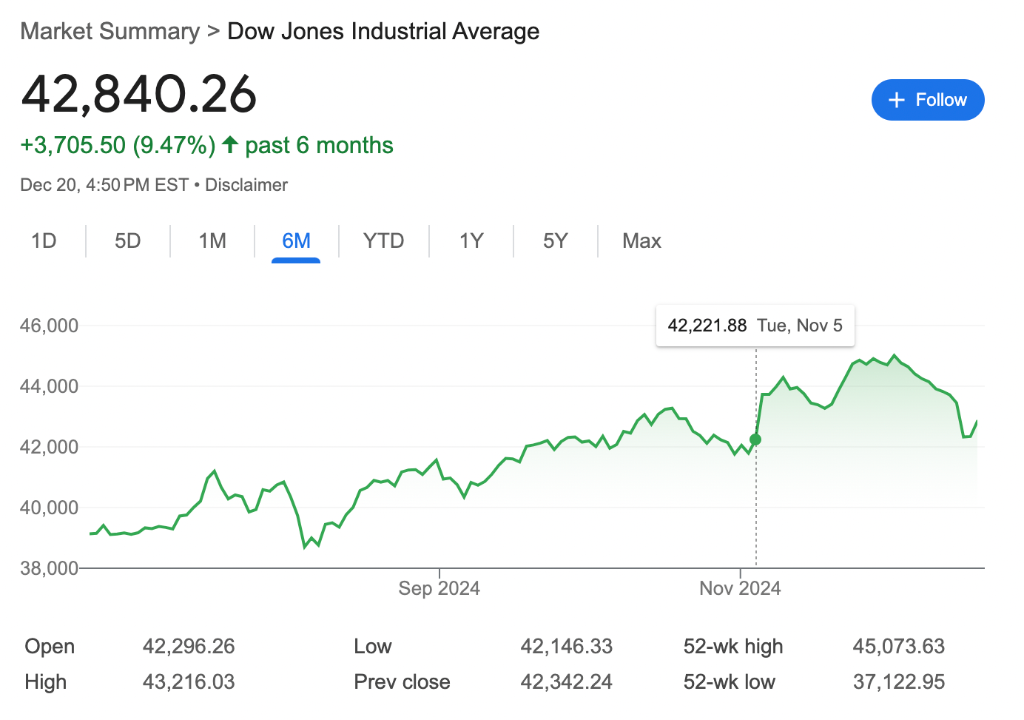Select the 5D time range tab
Image resolution: width=1024 pixels, height=720 pixels.
(128, 241)
